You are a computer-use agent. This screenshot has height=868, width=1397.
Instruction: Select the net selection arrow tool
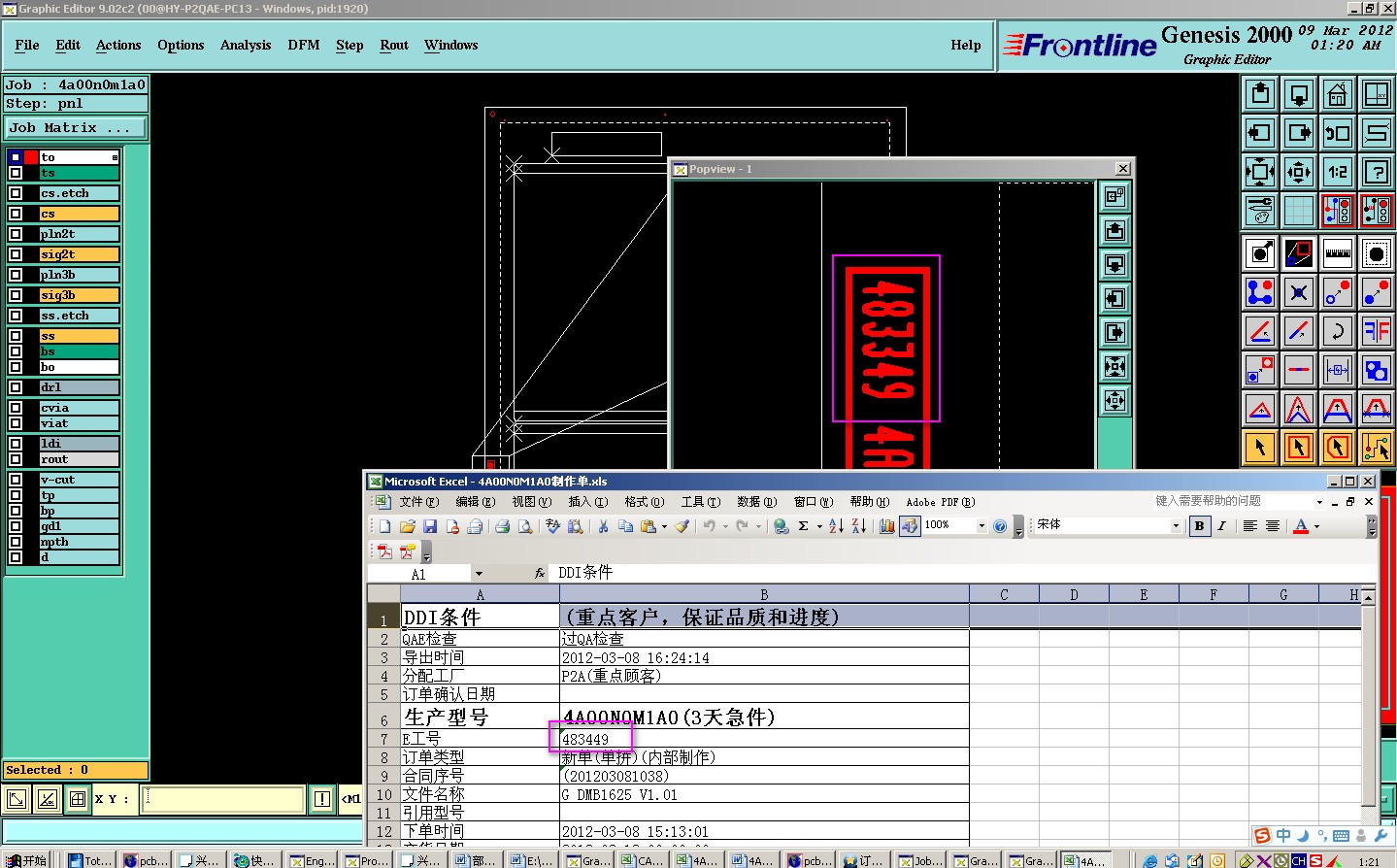tap(1377, 448)
